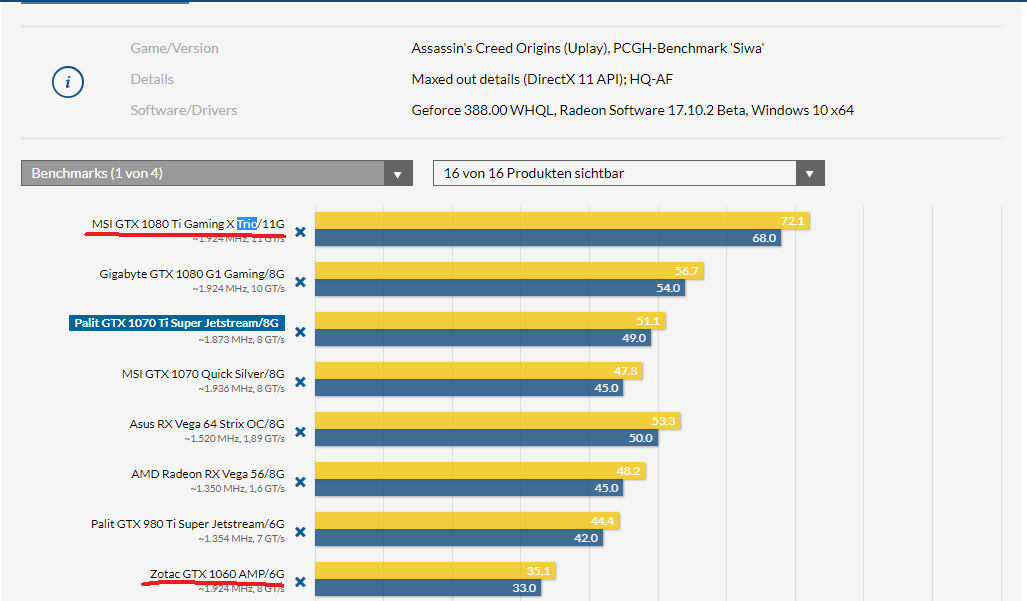Remove MSI GTX 1080 Ti Gaming X Trio
The width and height of the screenshot is (1027, 601).
[x=300, y=232]
